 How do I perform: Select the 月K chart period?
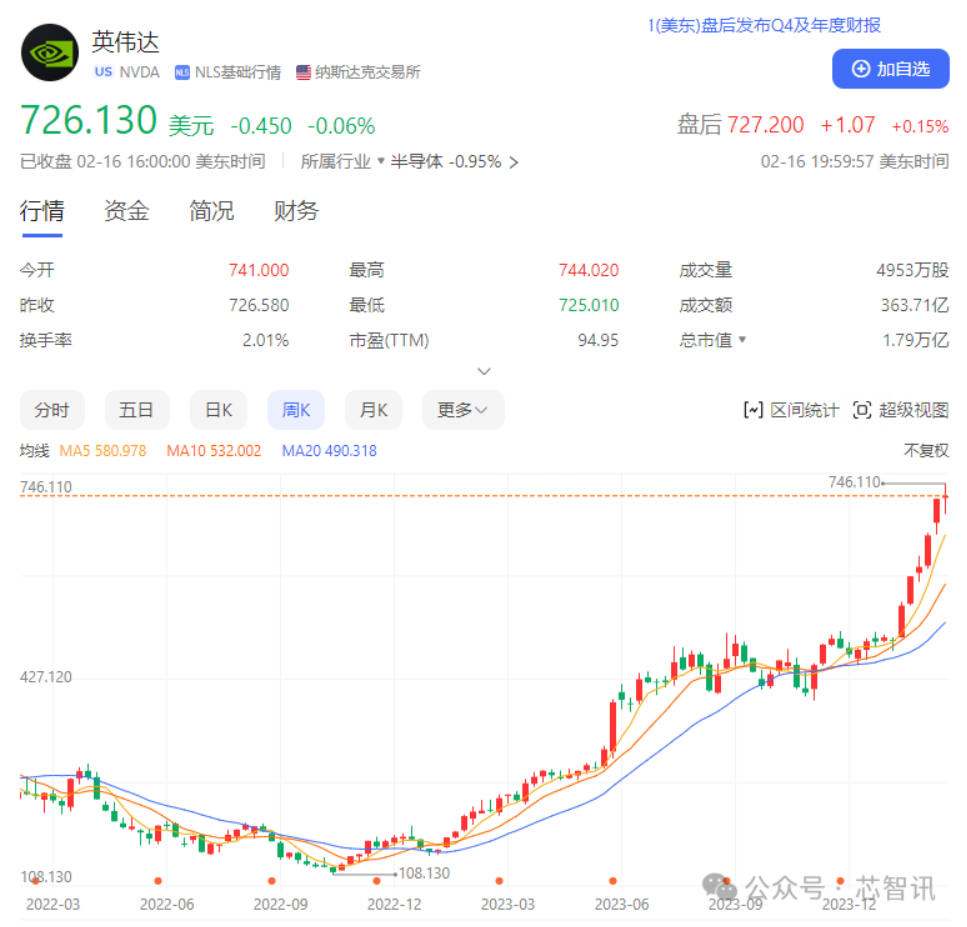(374, 410)
